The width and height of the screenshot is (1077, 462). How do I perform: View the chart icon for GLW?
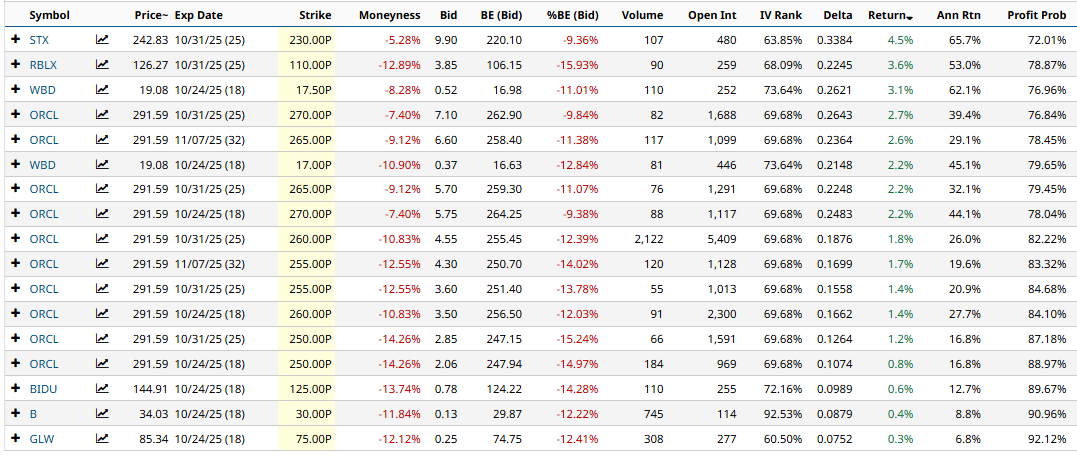pyautogui.click(x=102, y=438)
